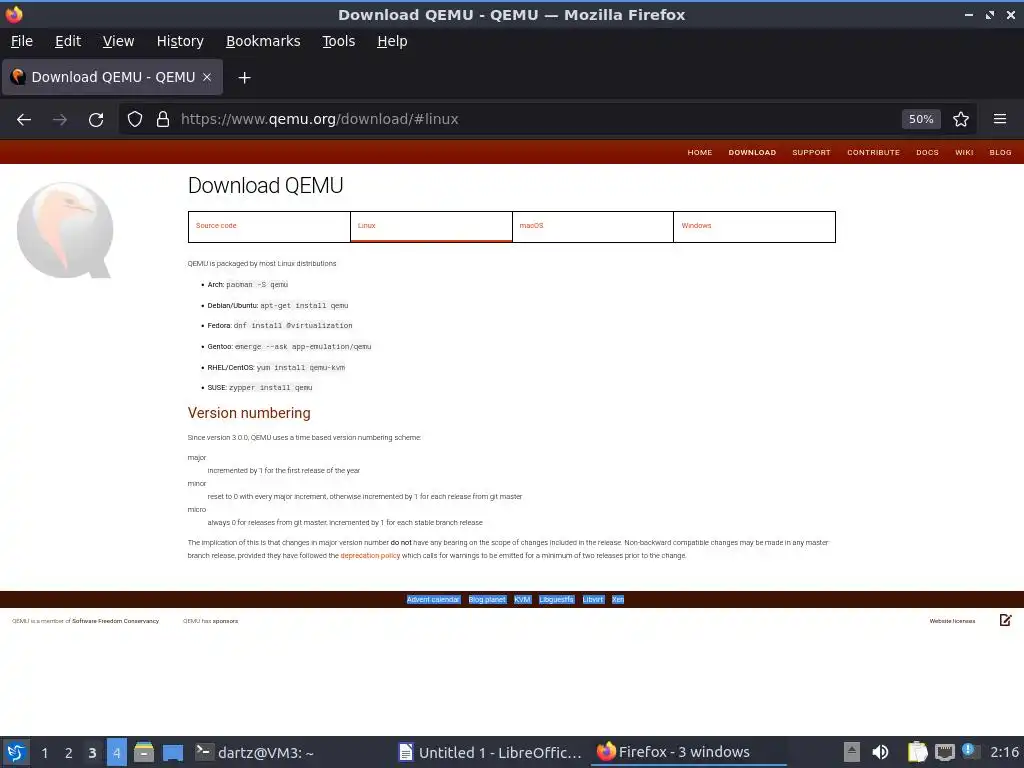The height and width of the screenshot is (768, 1024).
Task: Select the macOS download tab
Action: pos(593,227)
